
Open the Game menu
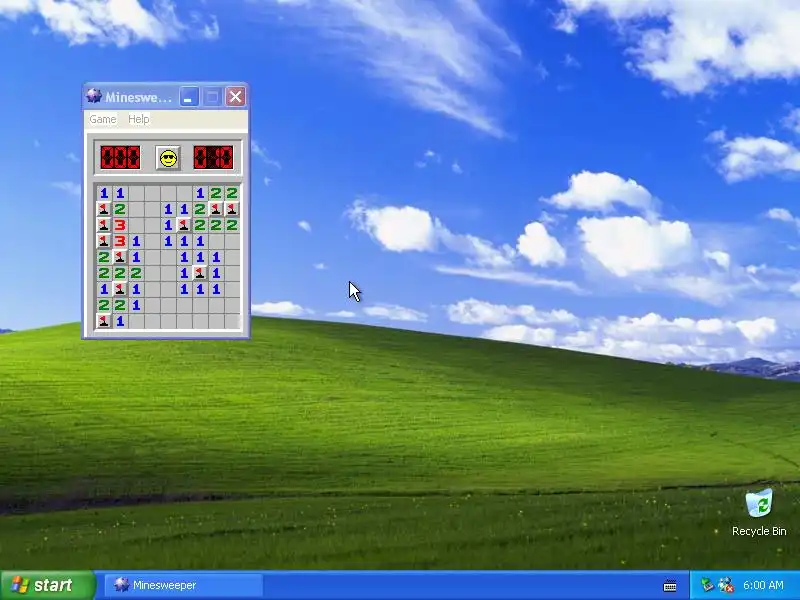pos(103,119)
